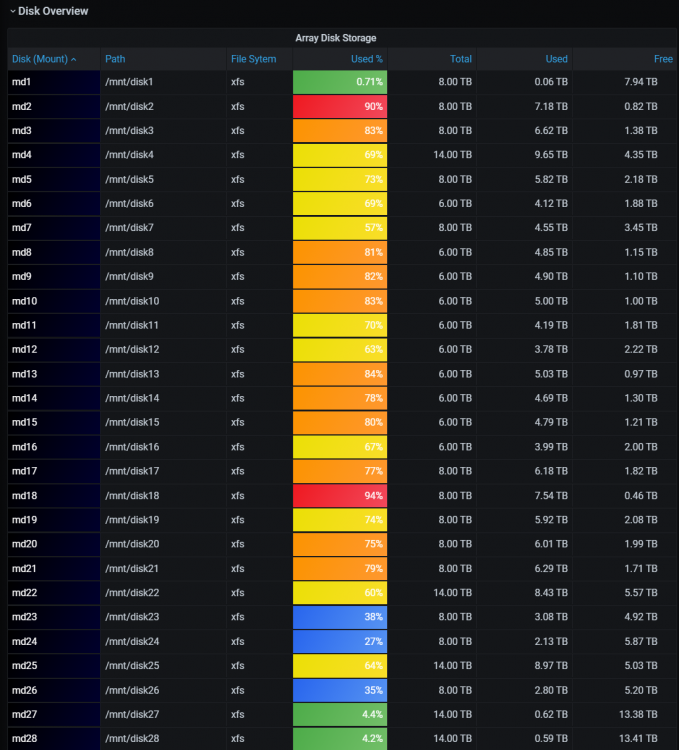Click the /mnt/disk24 path cell

(163, 641)
